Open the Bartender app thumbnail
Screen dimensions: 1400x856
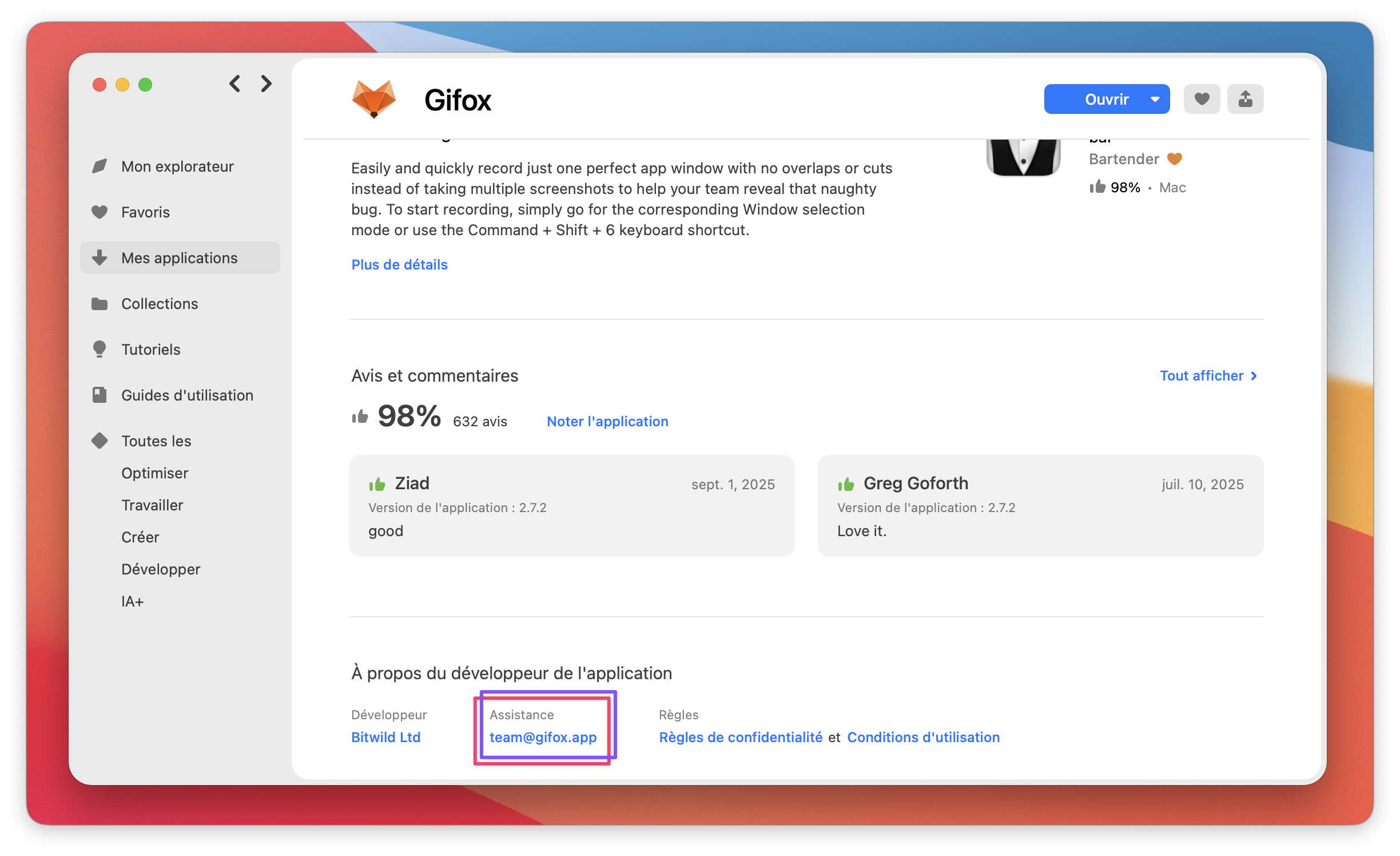coord(1023,157)
